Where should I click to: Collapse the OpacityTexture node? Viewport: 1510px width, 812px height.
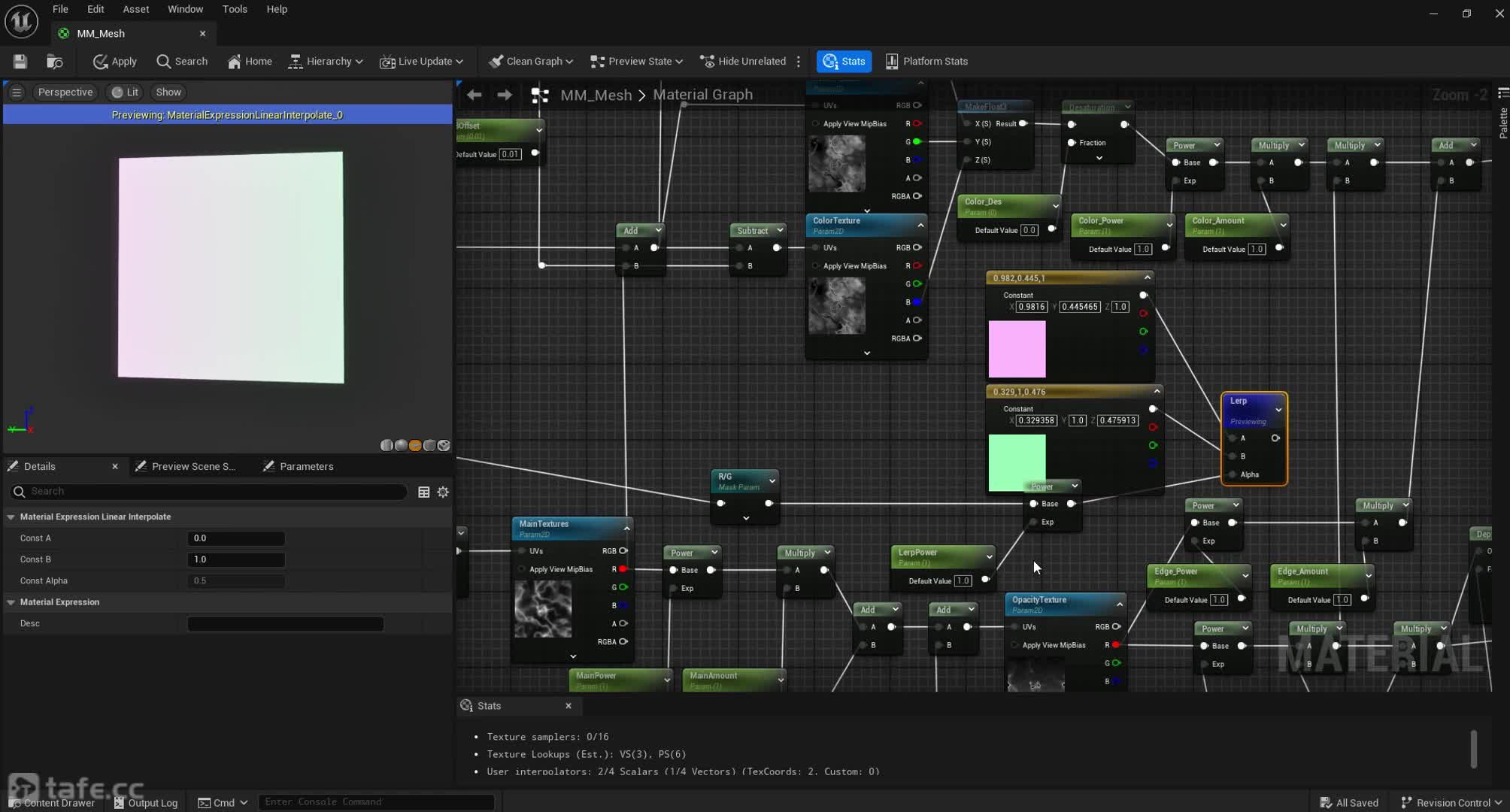pos(1120,604)
